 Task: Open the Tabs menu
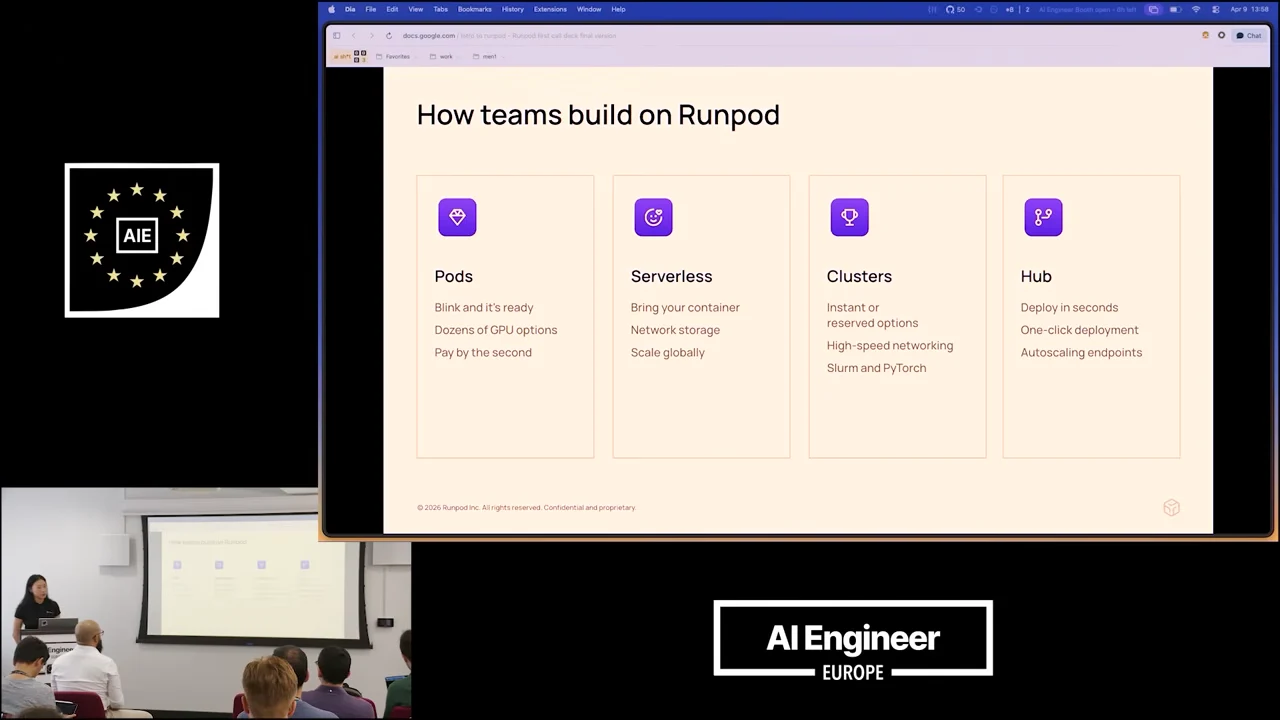click(x=440, y=9)
